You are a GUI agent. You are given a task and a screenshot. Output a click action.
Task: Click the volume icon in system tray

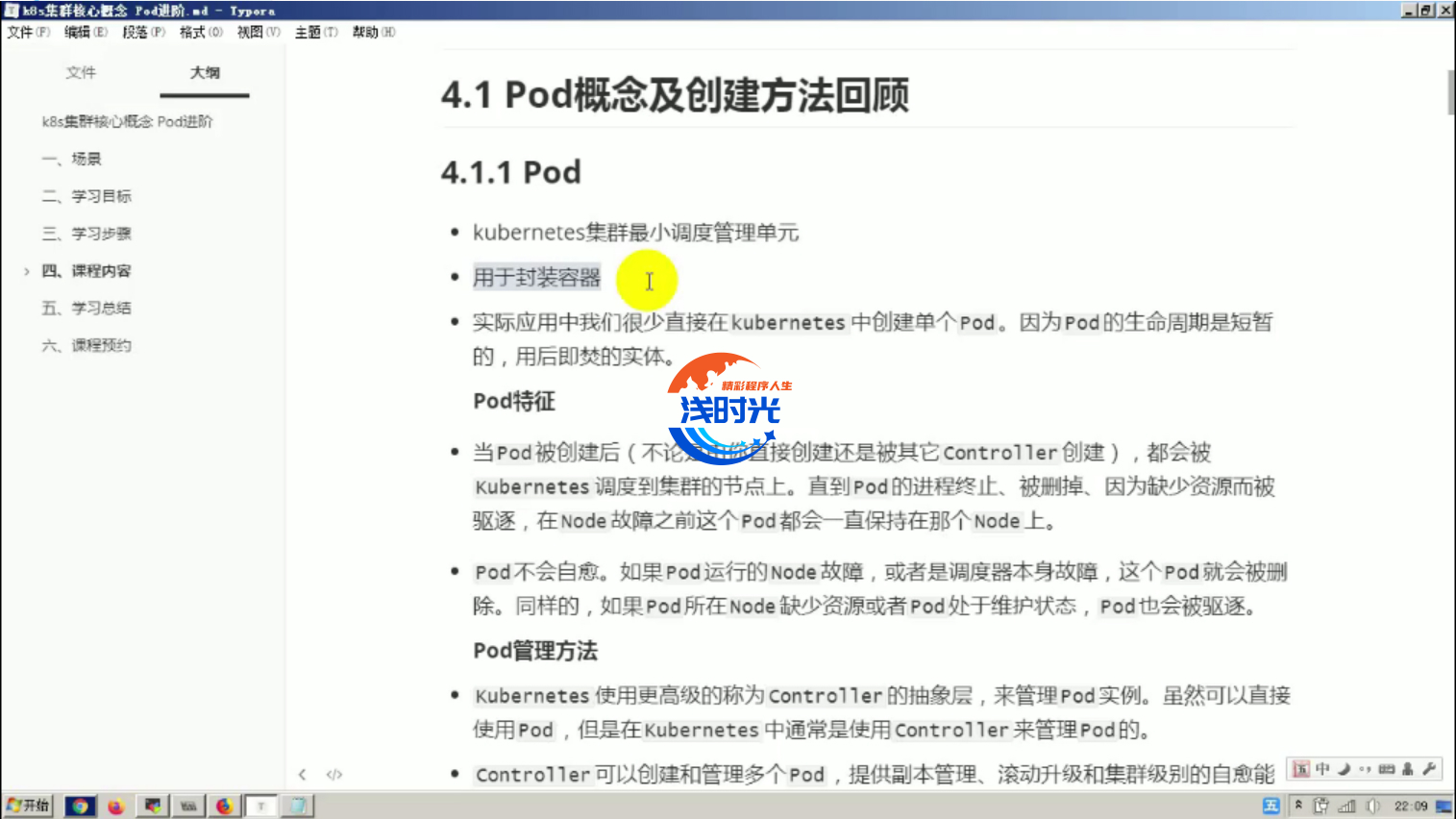[x=1372, y=806]
